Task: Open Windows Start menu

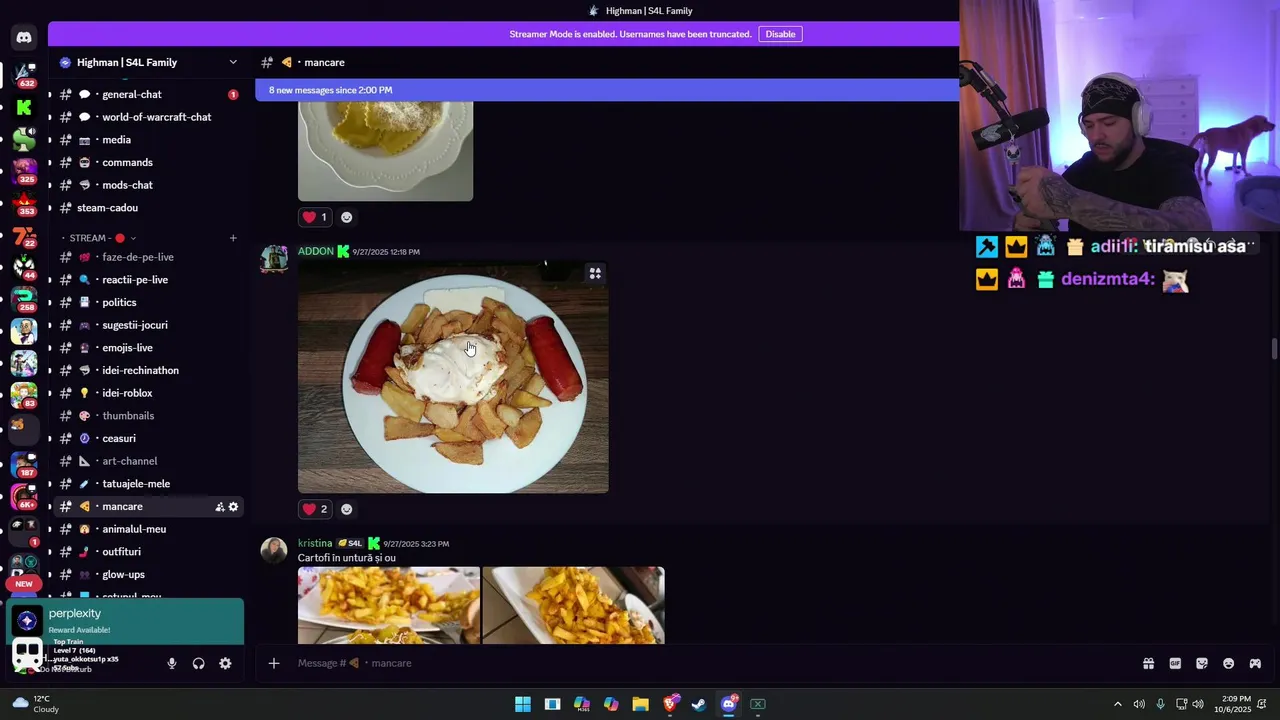Action: pos(522,704)
